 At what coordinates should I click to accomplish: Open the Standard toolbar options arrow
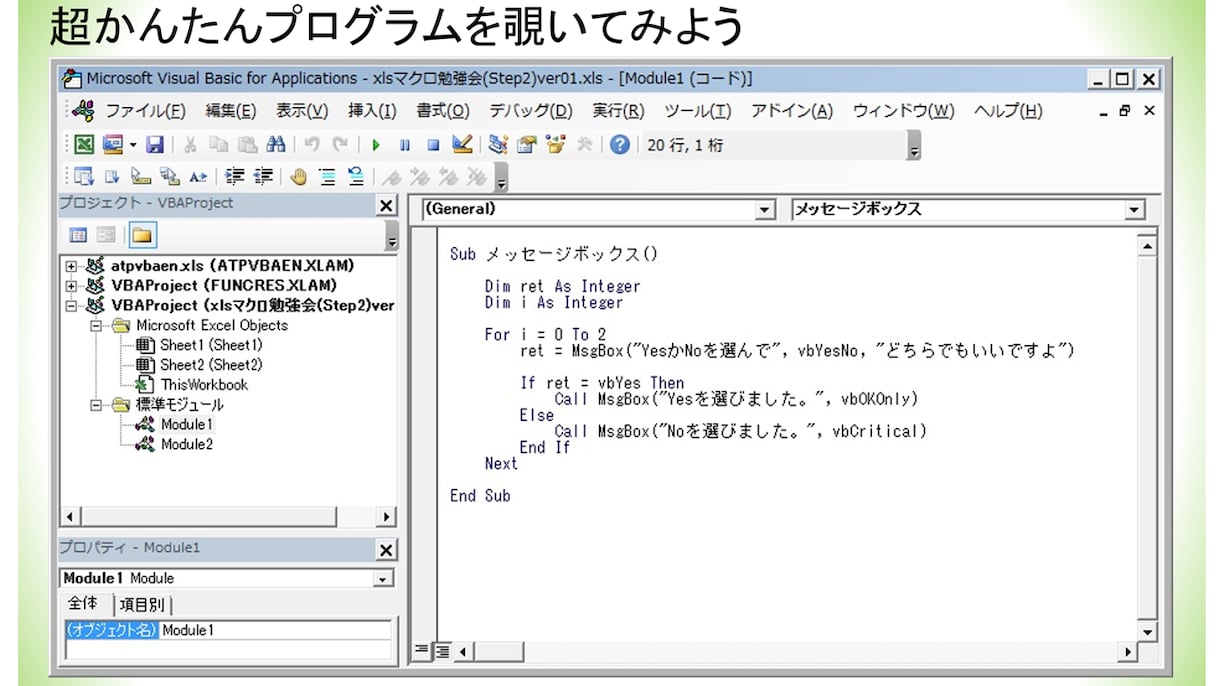pos(913,147)
